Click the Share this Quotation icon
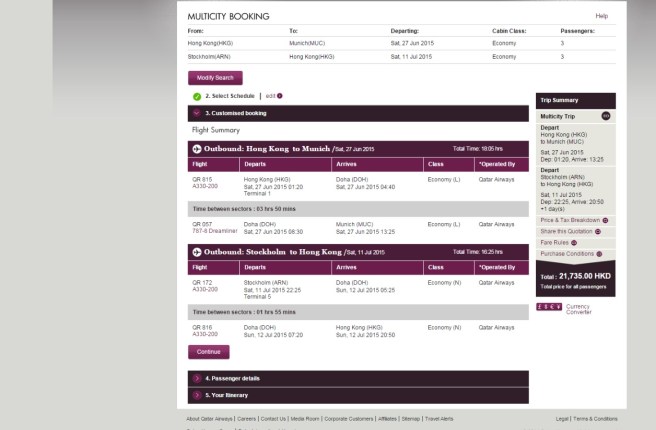The image size is (656, 430). click(598, 231)
